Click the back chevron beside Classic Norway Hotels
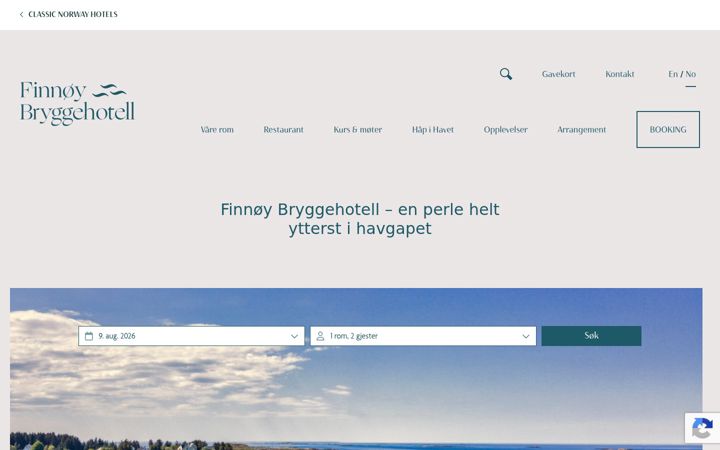The image size is (720, 450). pyautogui.click(x=21, y=15)
